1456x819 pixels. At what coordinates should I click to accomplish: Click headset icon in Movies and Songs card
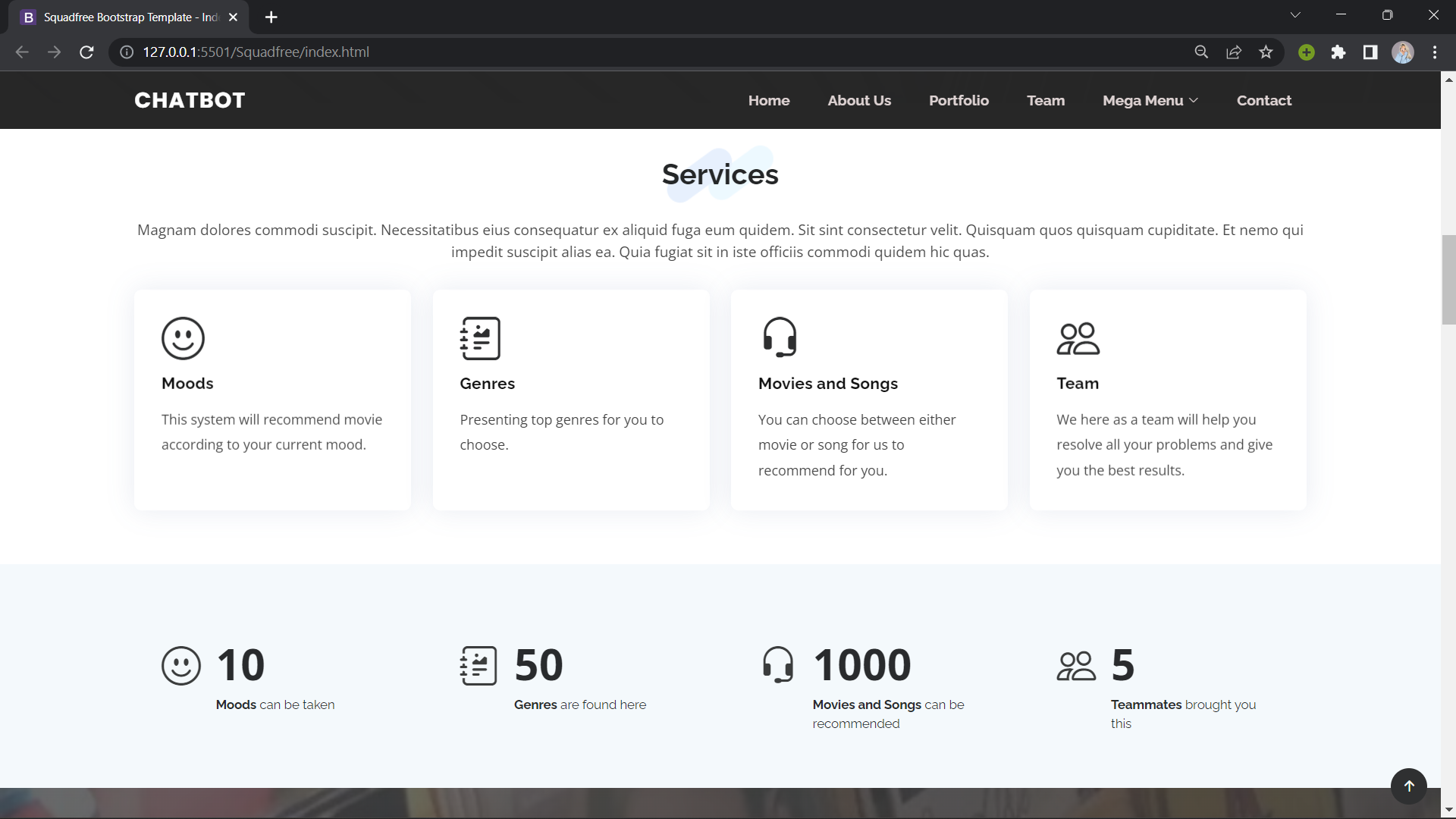(780, 337)
